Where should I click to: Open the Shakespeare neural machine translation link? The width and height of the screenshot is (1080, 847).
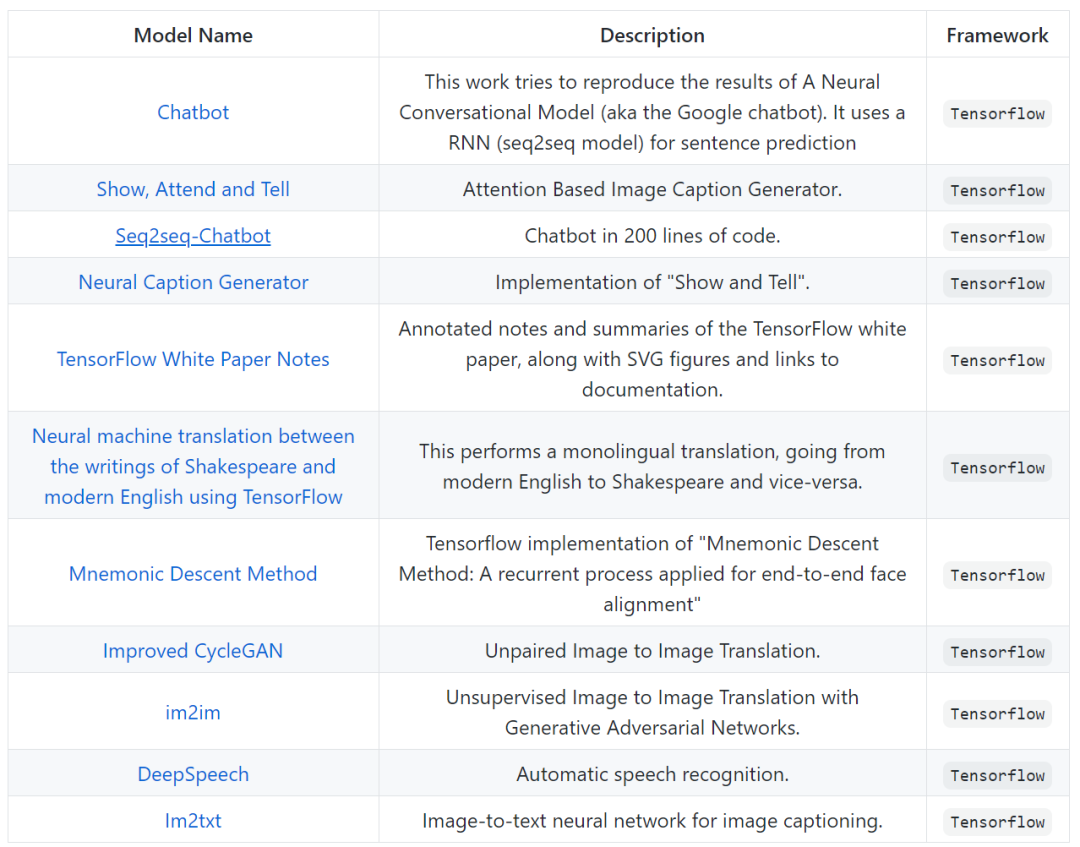tap(193, 466)
